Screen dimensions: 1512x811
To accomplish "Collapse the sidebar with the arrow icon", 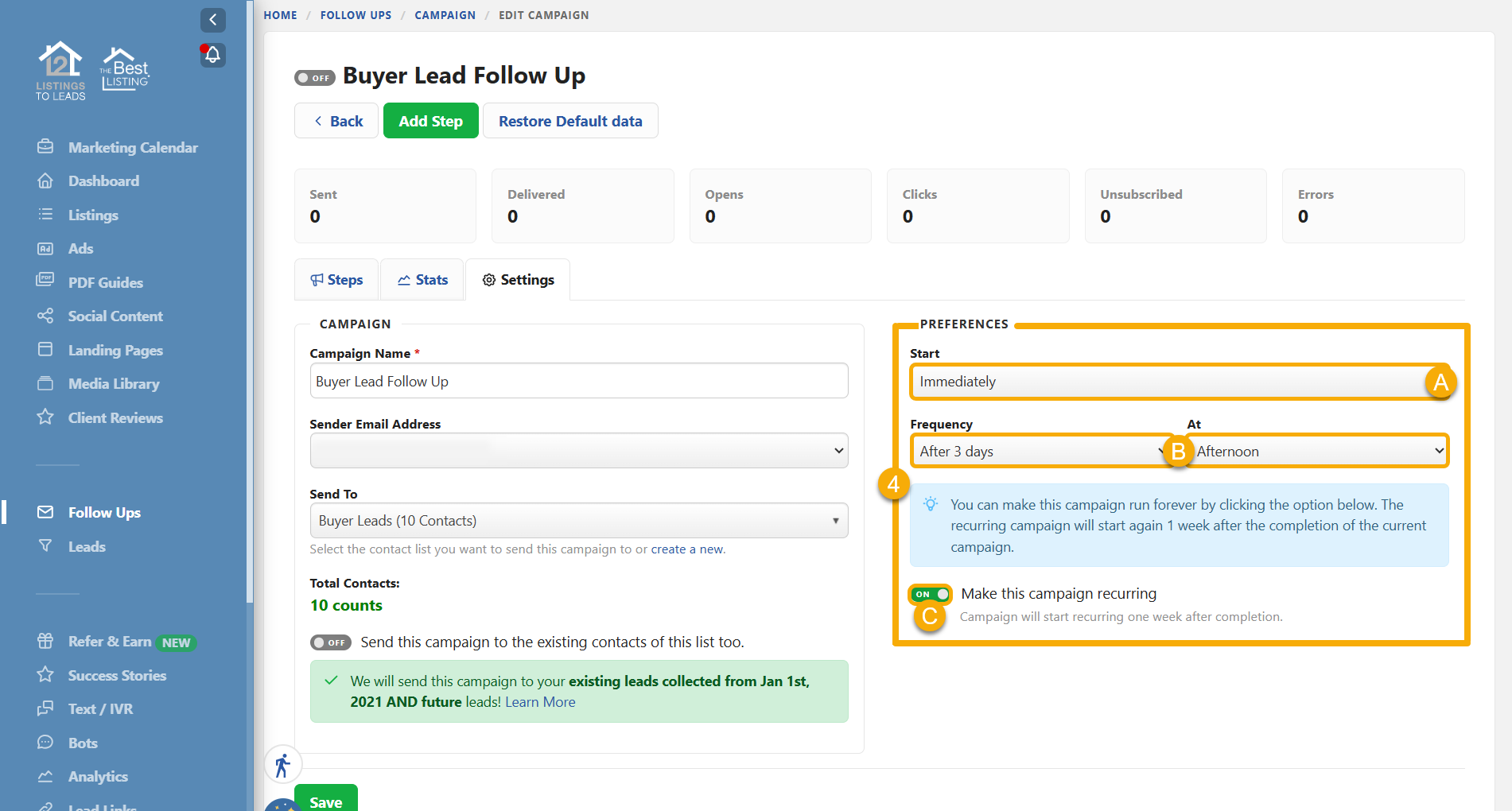I will 212,20.
